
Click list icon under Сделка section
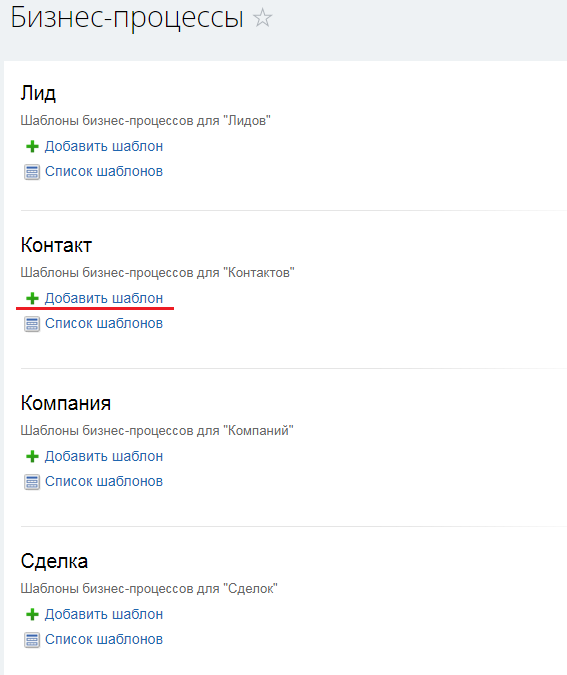(32, 640)
